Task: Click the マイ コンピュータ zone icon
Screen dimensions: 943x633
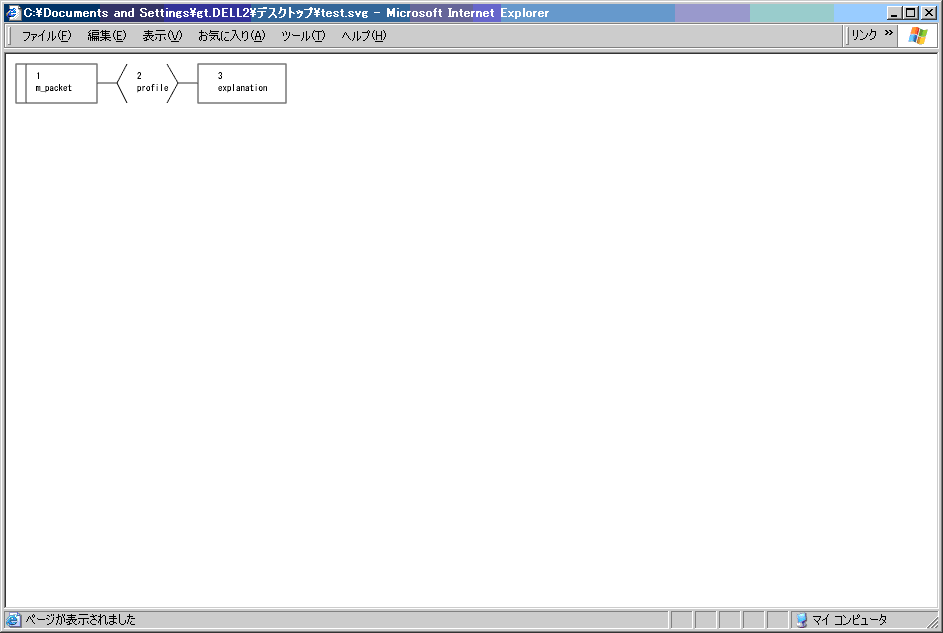Action: [801, 620]
